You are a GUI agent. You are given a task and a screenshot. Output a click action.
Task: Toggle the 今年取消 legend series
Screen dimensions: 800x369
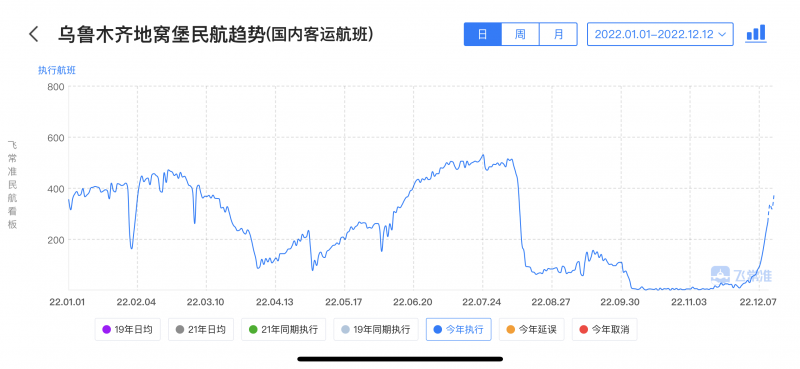tap(605, 330)
